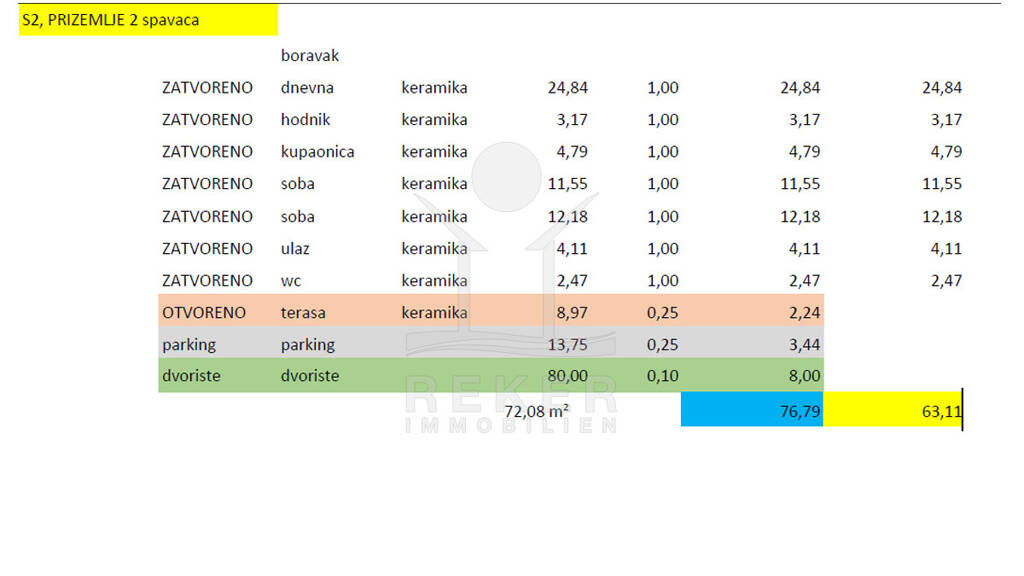Select the boravak text above dnevna

pos(310,56)
